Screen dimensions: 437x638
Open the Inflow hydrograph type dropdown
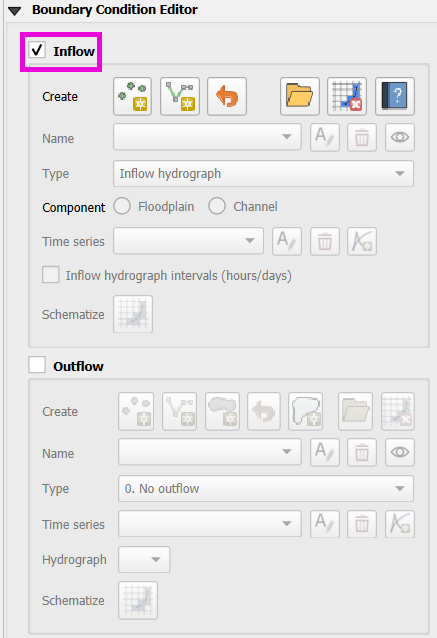click(263, 174)
